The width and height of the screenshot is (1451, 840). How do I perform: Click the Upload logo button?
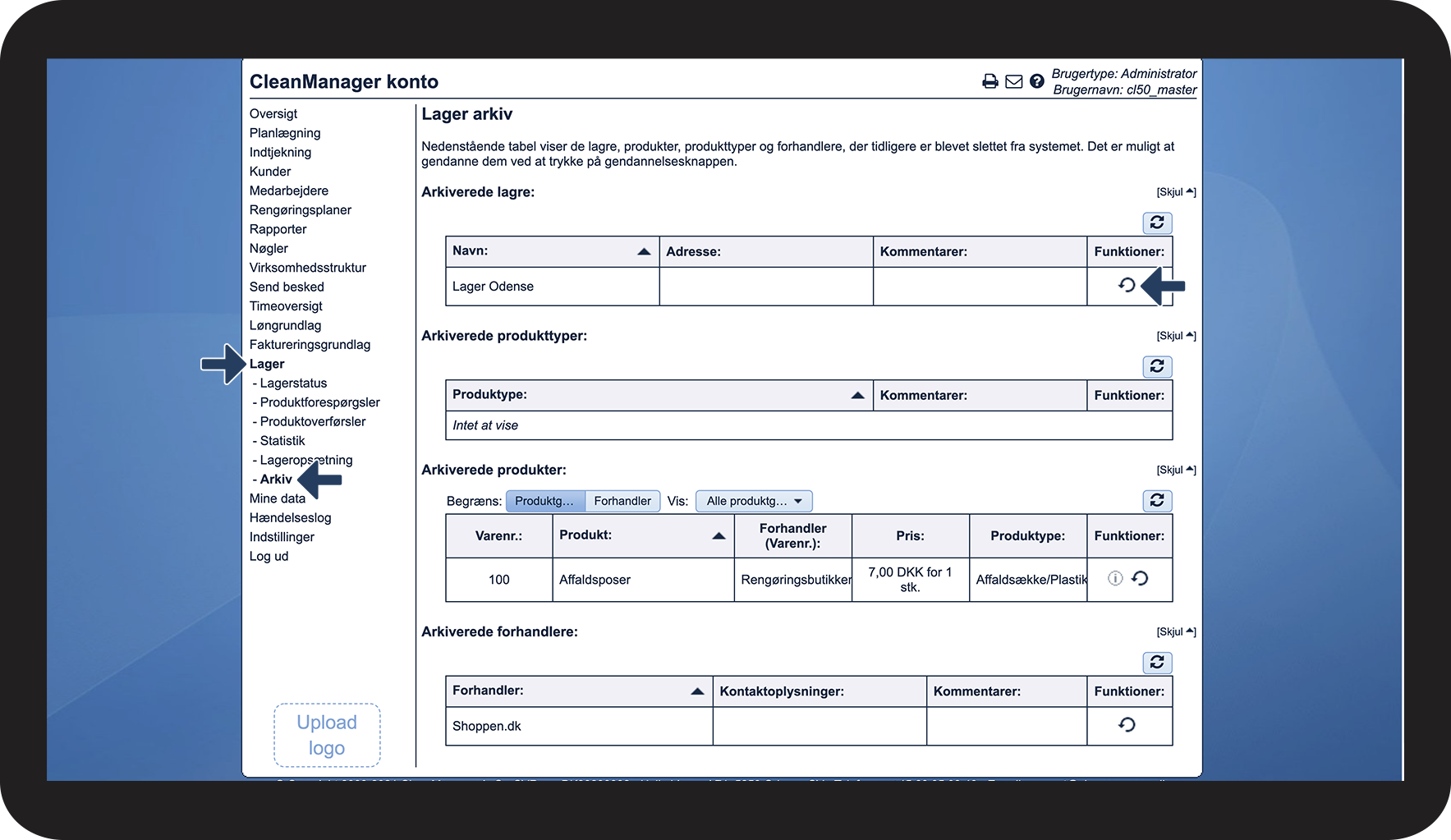[x=327, y=735]
